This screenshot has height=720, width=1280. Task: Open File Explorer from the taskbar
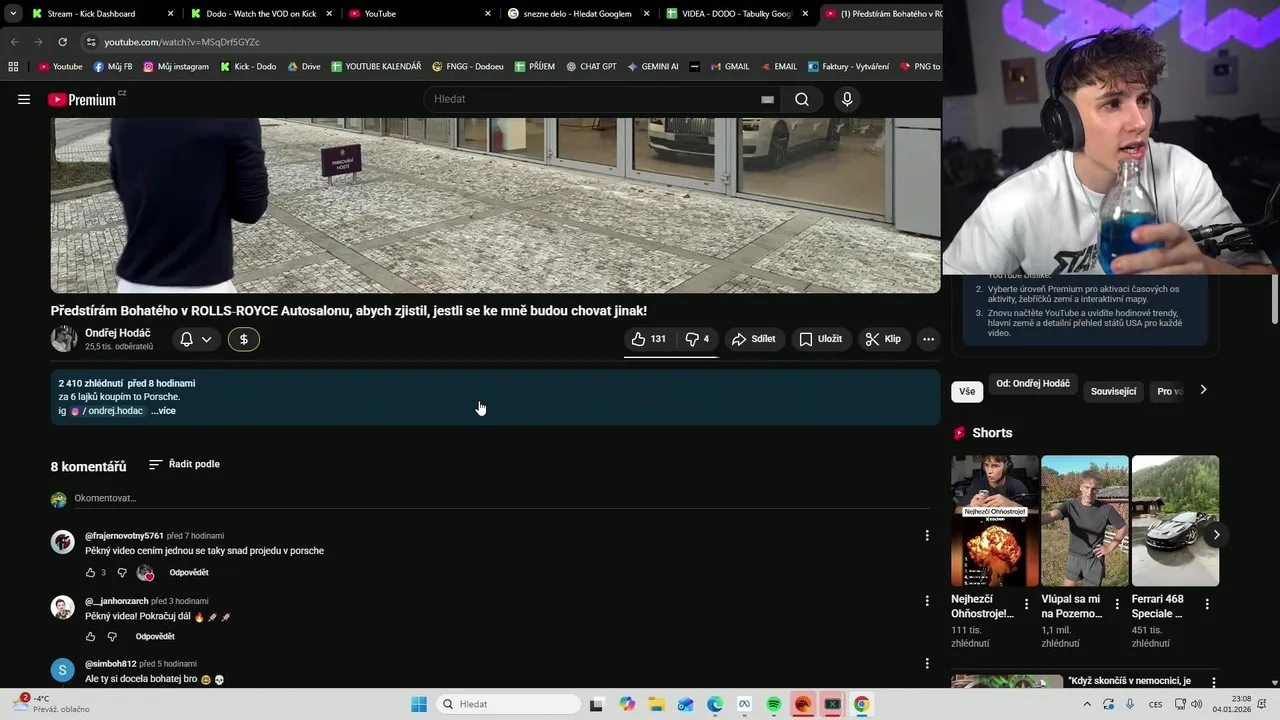[656, 704]
